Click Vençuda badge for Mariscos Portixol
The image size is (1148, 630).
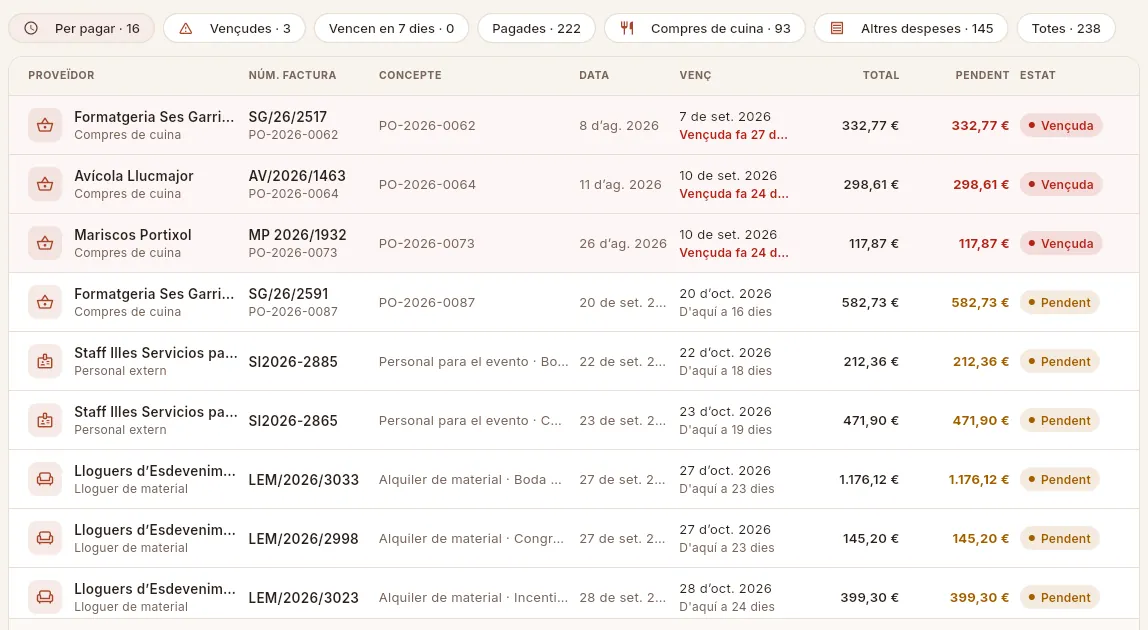pyautogui.click(x=1061, y=243)
